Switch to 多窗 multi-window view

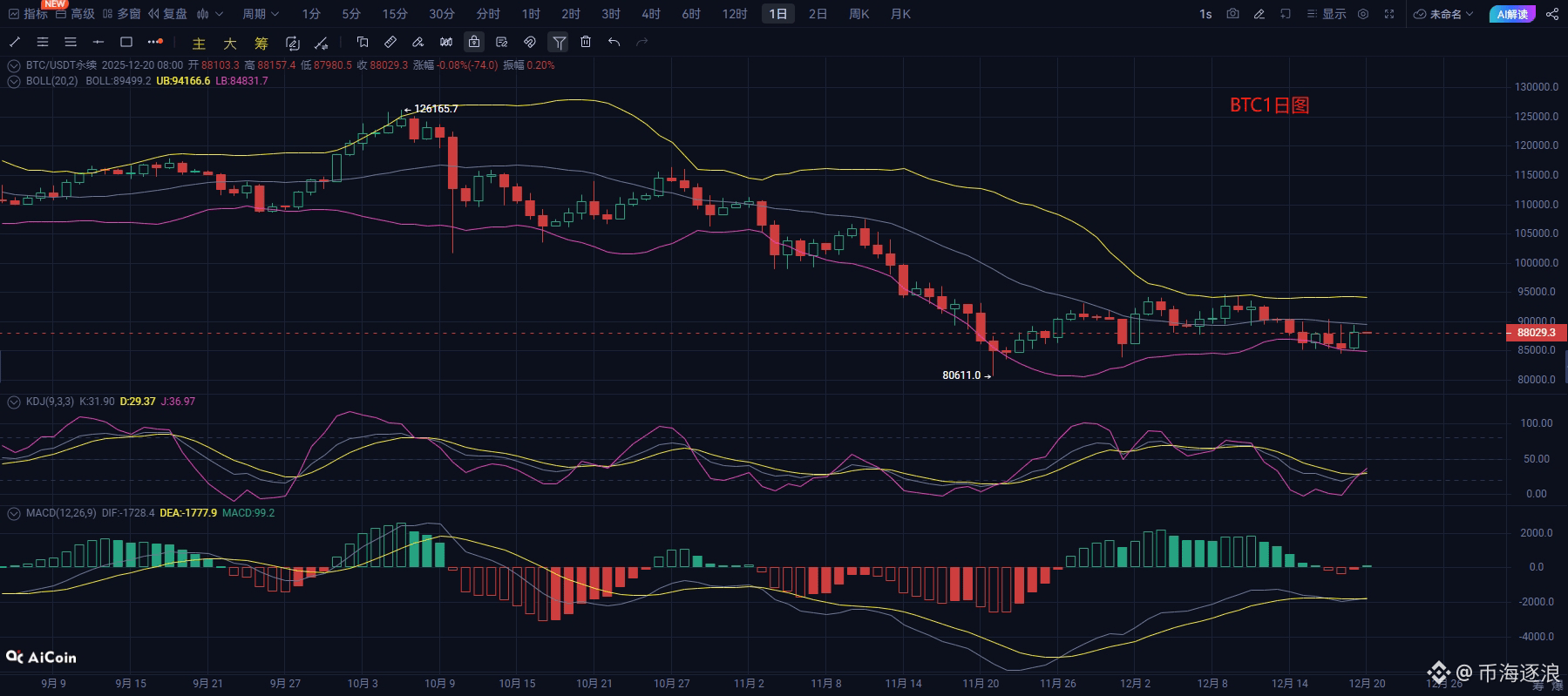122,14
